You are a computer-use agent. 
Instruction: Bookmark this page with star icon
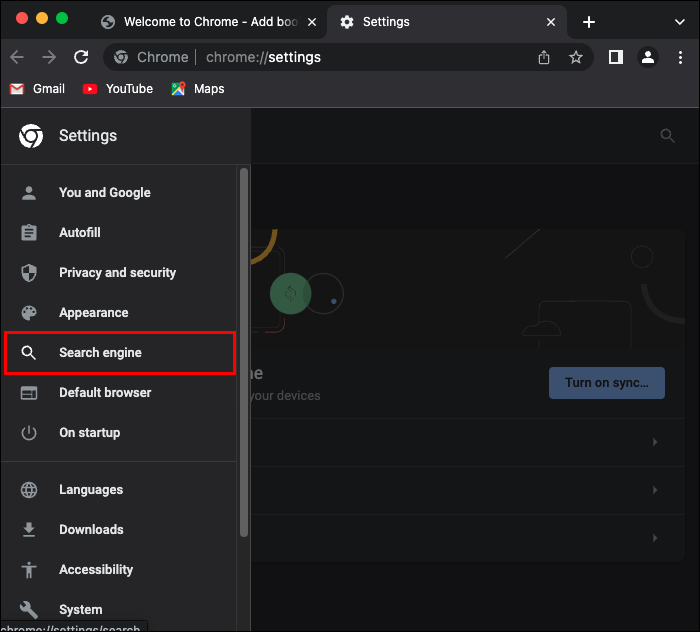pos(576,58)
